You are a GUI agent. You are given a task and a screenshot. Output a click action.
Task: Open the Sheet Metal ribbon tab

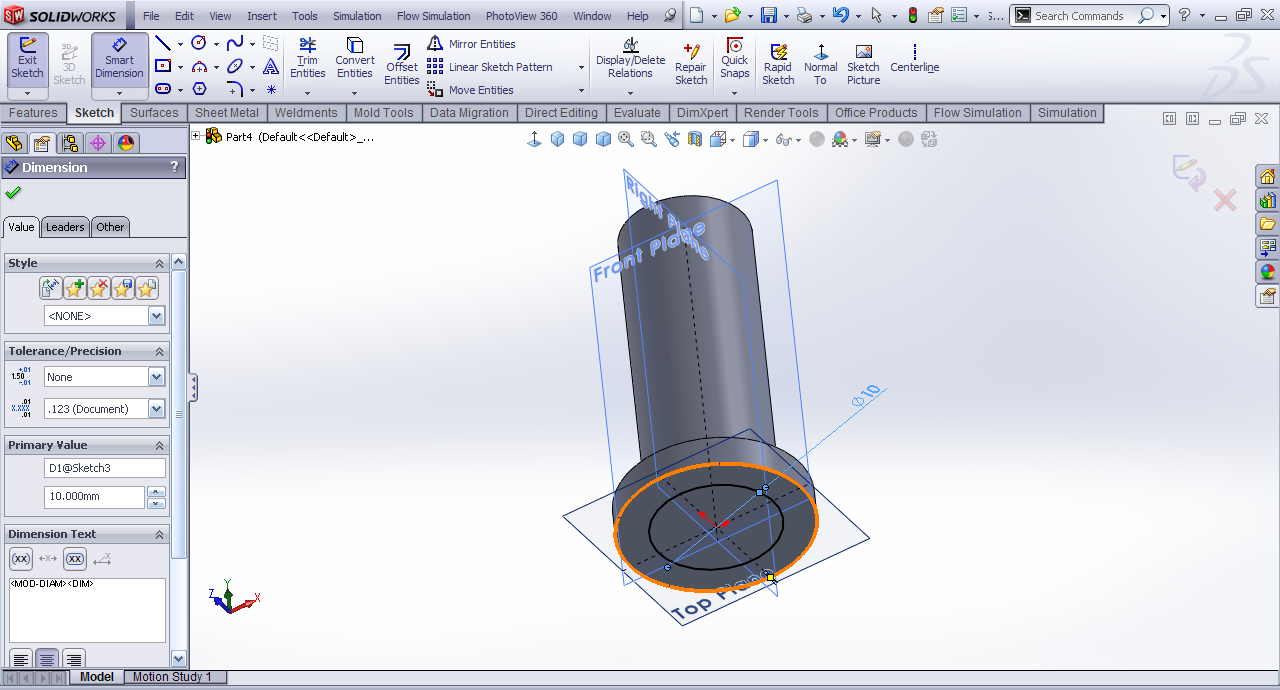[x=227, y=113]
